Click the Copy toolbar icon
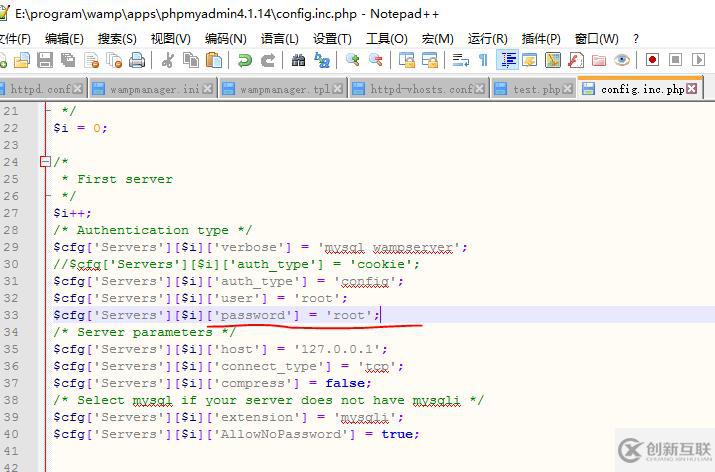Screen dimensions: 715x472 [191, 60]
